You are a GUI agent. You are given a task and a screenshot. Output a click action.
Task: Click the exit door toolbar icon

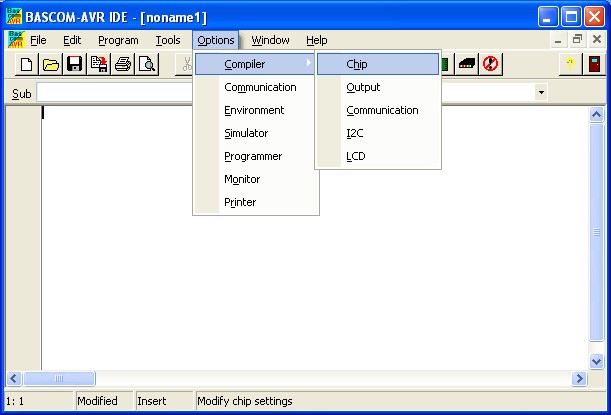tap(594, 64)
